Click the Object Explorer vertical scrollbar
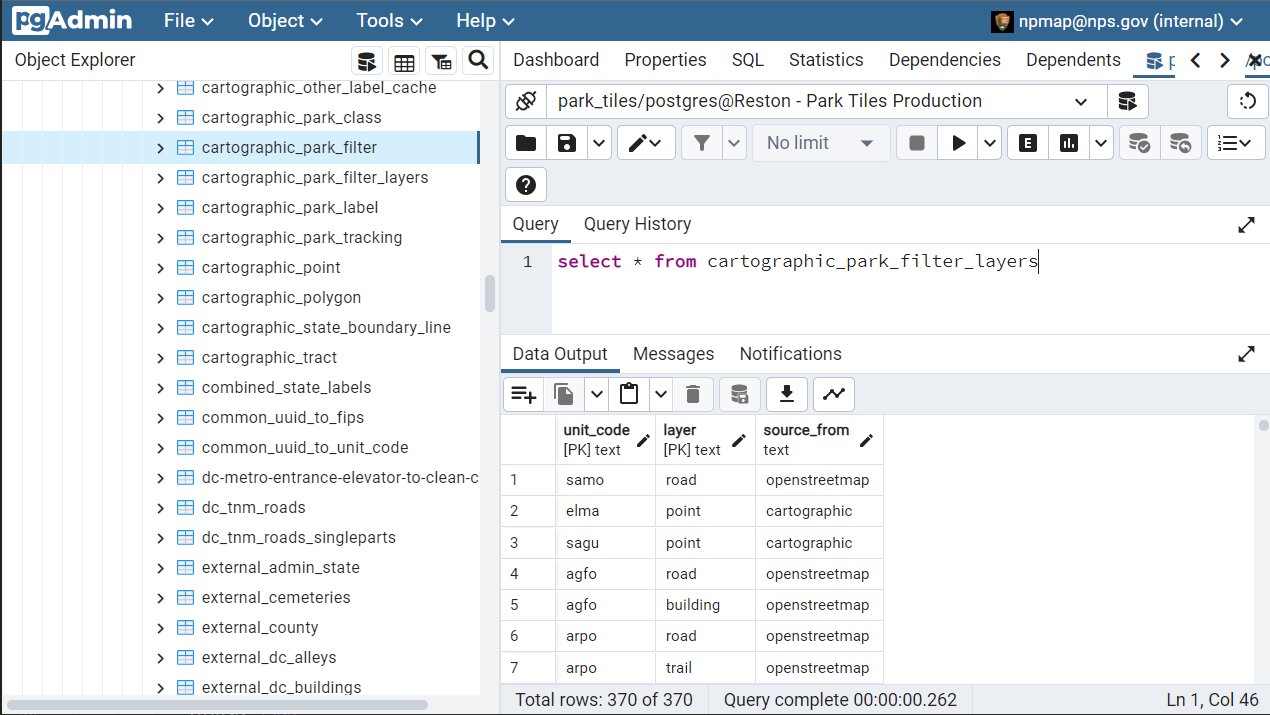 [x=490, y=293]
